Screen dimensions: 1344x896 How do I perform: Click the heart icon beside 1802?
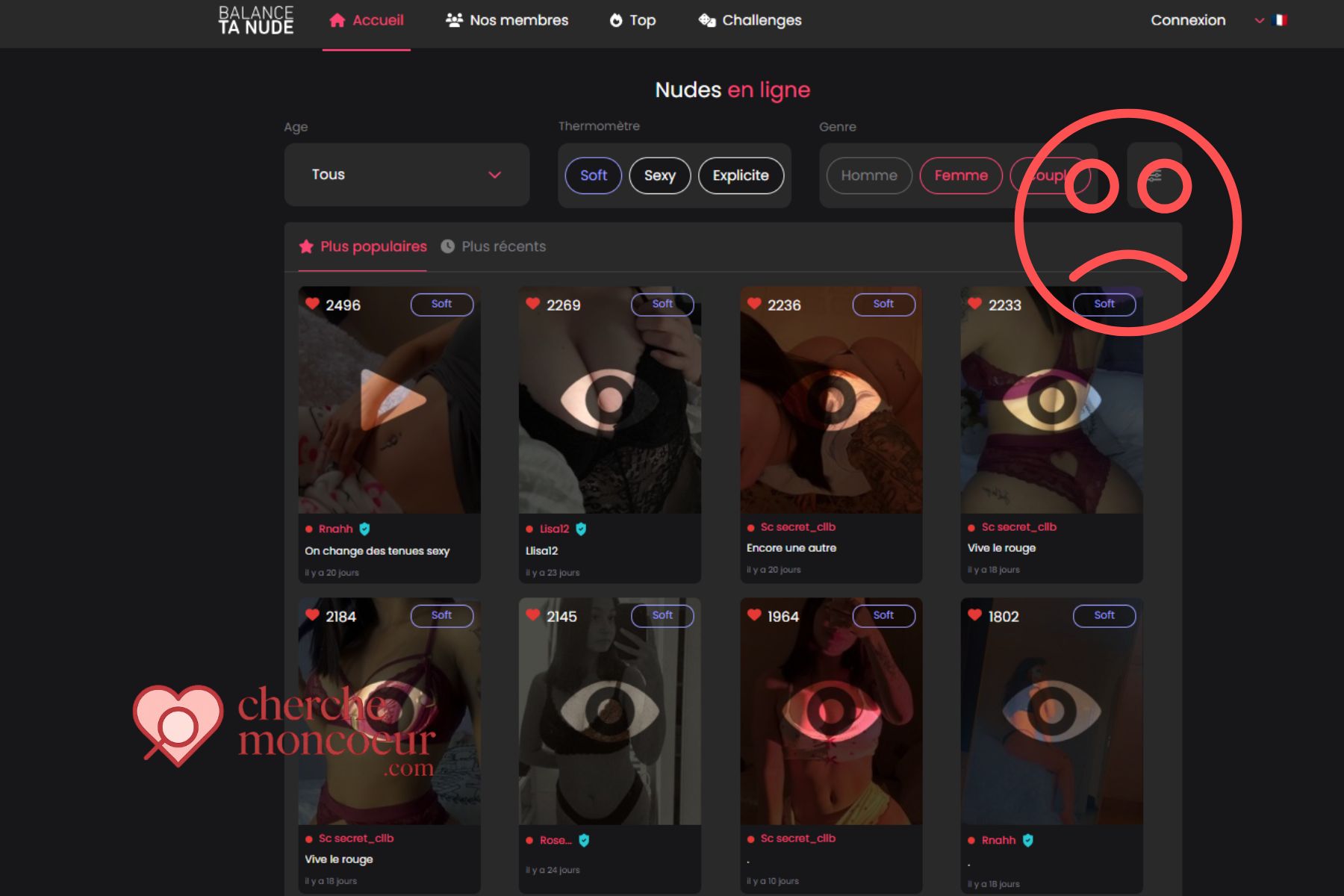974,615
